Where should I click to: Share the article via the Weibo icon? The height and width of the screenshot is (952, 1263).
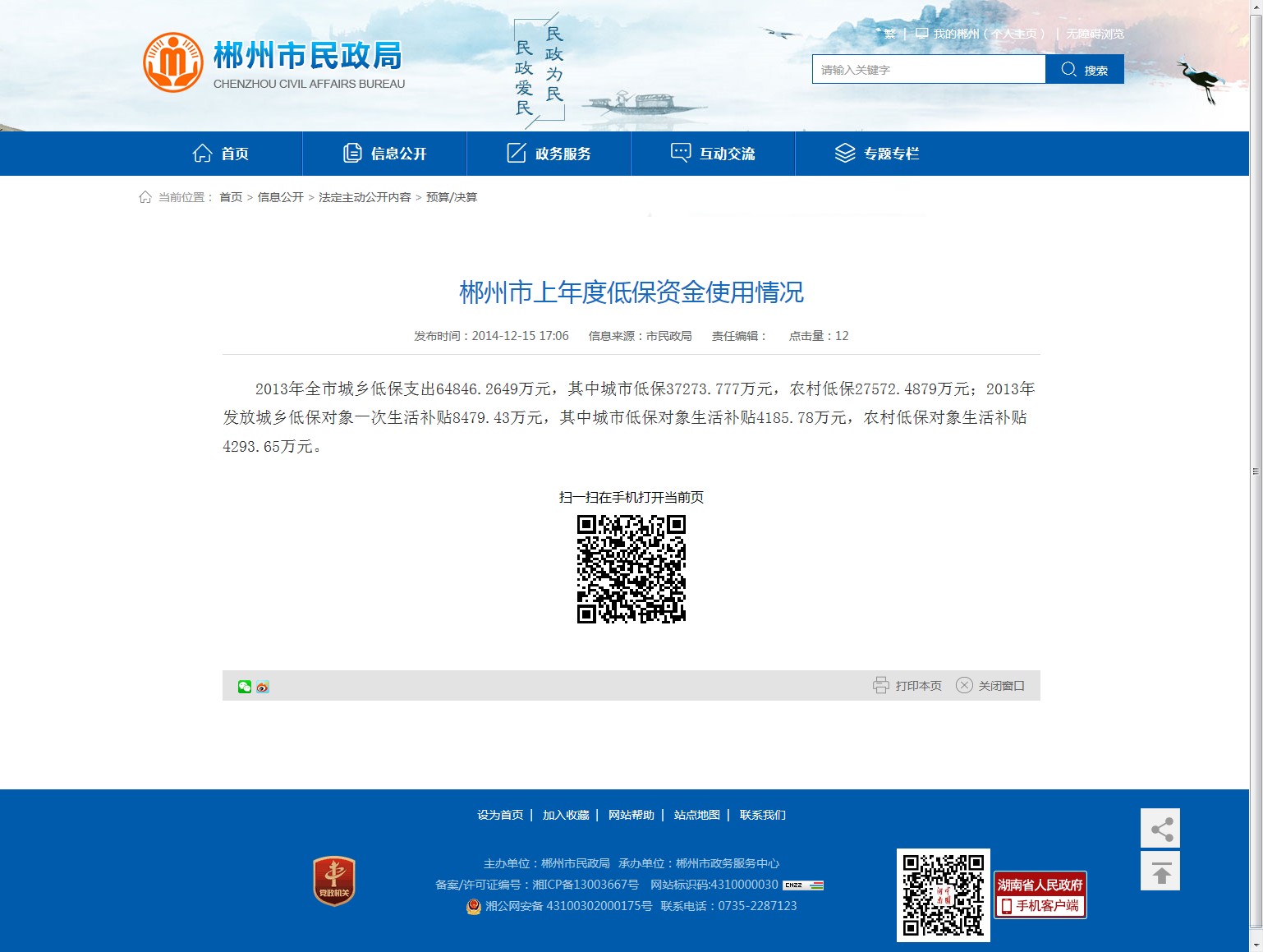tap(263, 687)
